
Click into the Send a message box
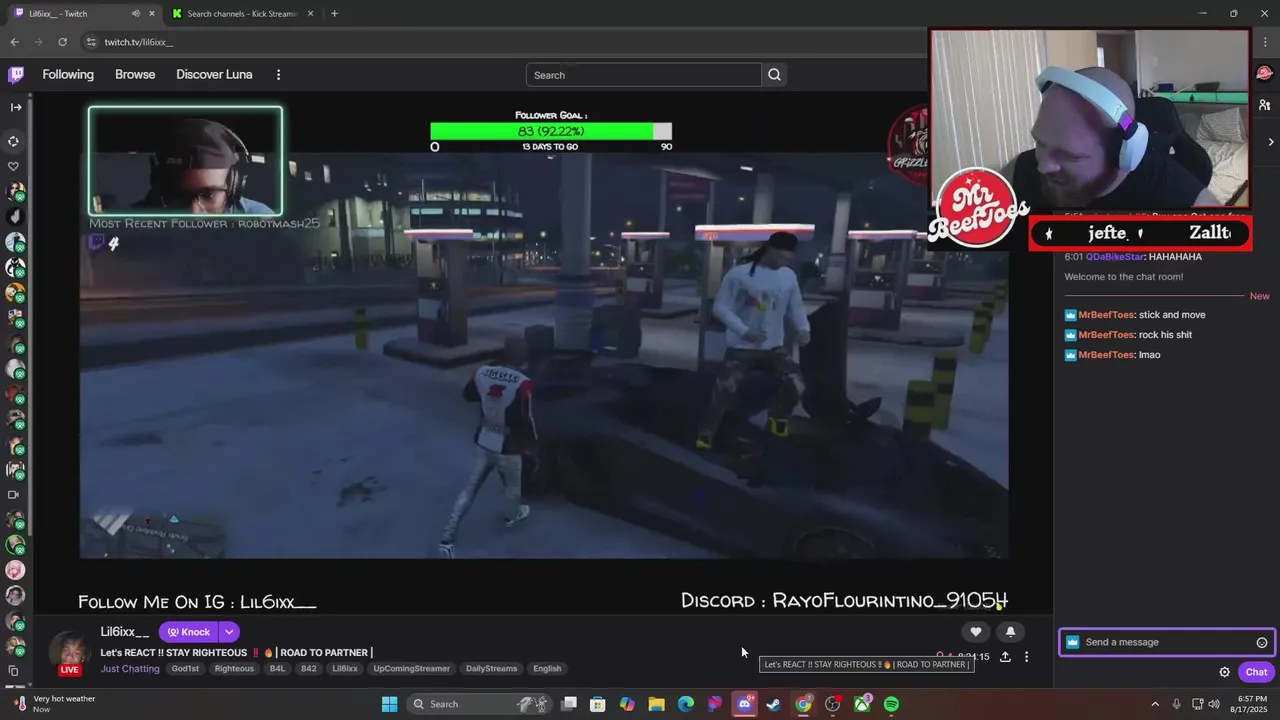[x=1166, y=642]
